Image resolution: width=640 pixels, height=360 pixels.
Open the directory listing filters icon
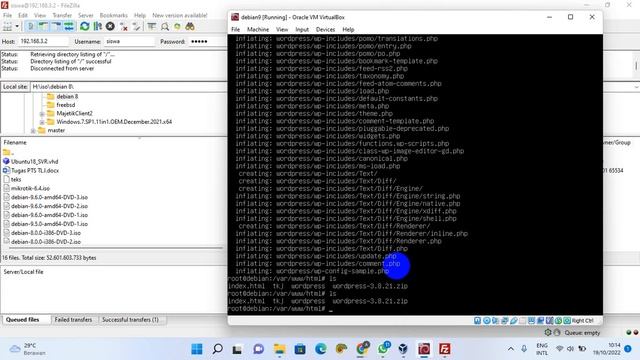tap(152, 27)
